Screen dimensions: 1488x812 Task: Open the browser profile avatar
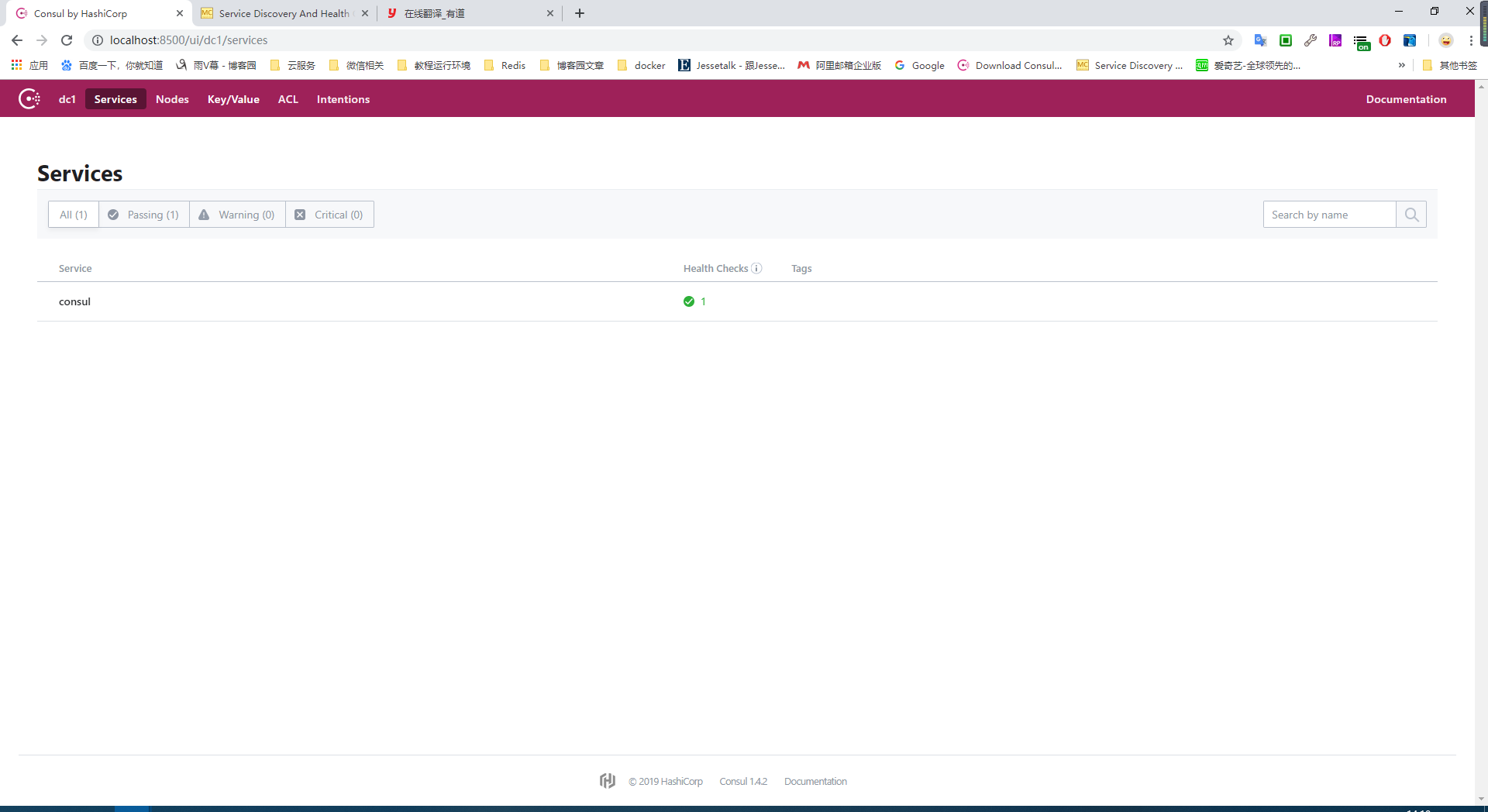1446,40
